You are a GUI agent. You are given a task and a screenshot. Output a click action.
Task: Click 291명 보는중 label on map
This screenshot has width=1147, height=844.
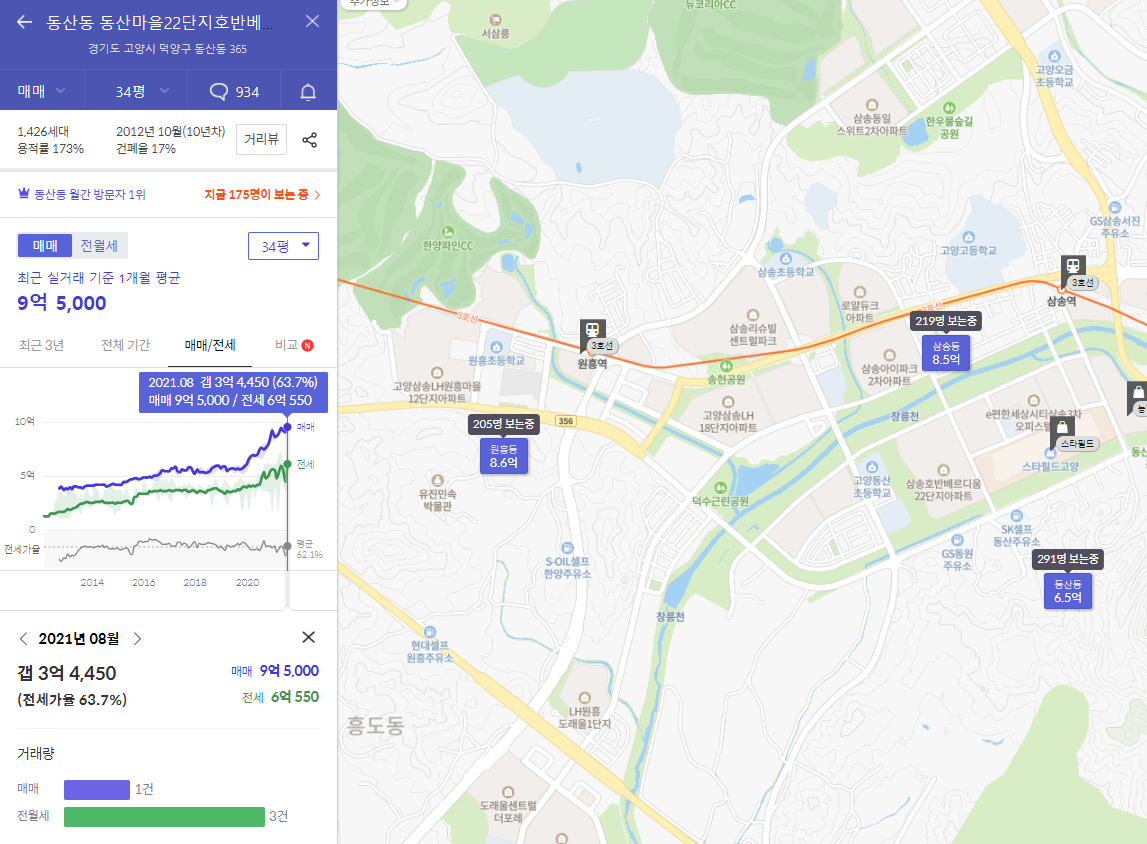click(x=1067, y=559)
